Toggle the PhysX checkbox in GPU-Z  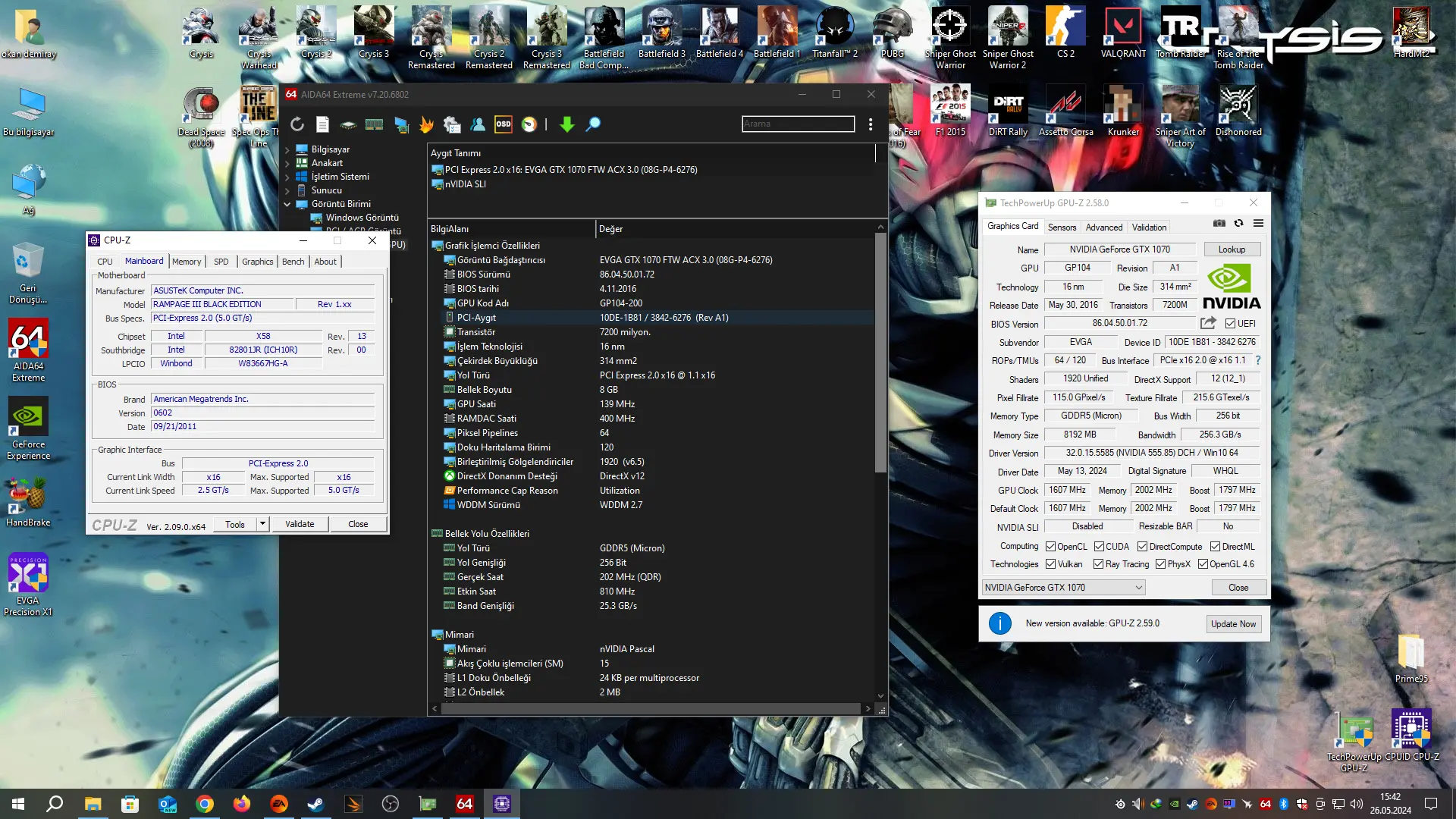pos(1160,564)
